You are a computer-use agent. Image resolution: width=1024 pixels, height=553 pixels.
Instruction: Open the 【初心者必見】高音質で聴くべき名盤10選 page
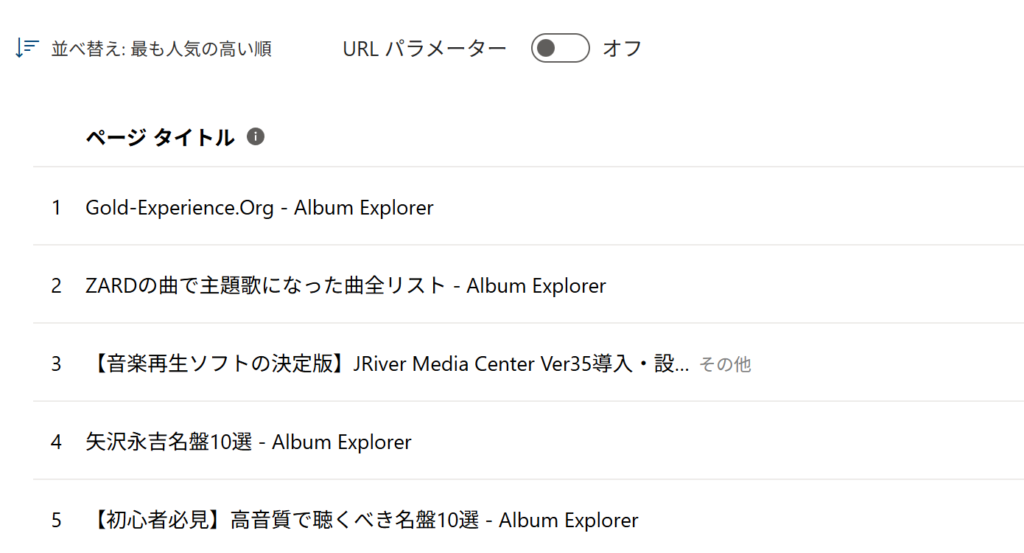(361, 520)
